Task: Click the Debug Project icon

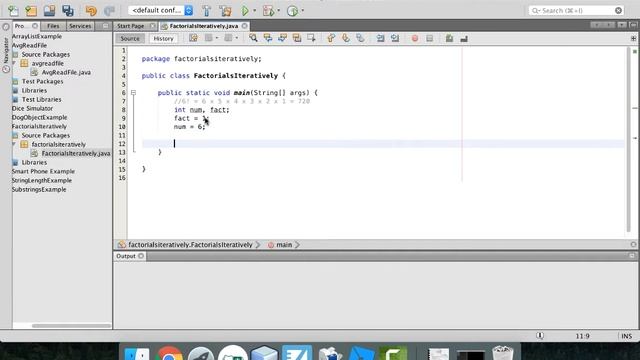Action: 268,11
